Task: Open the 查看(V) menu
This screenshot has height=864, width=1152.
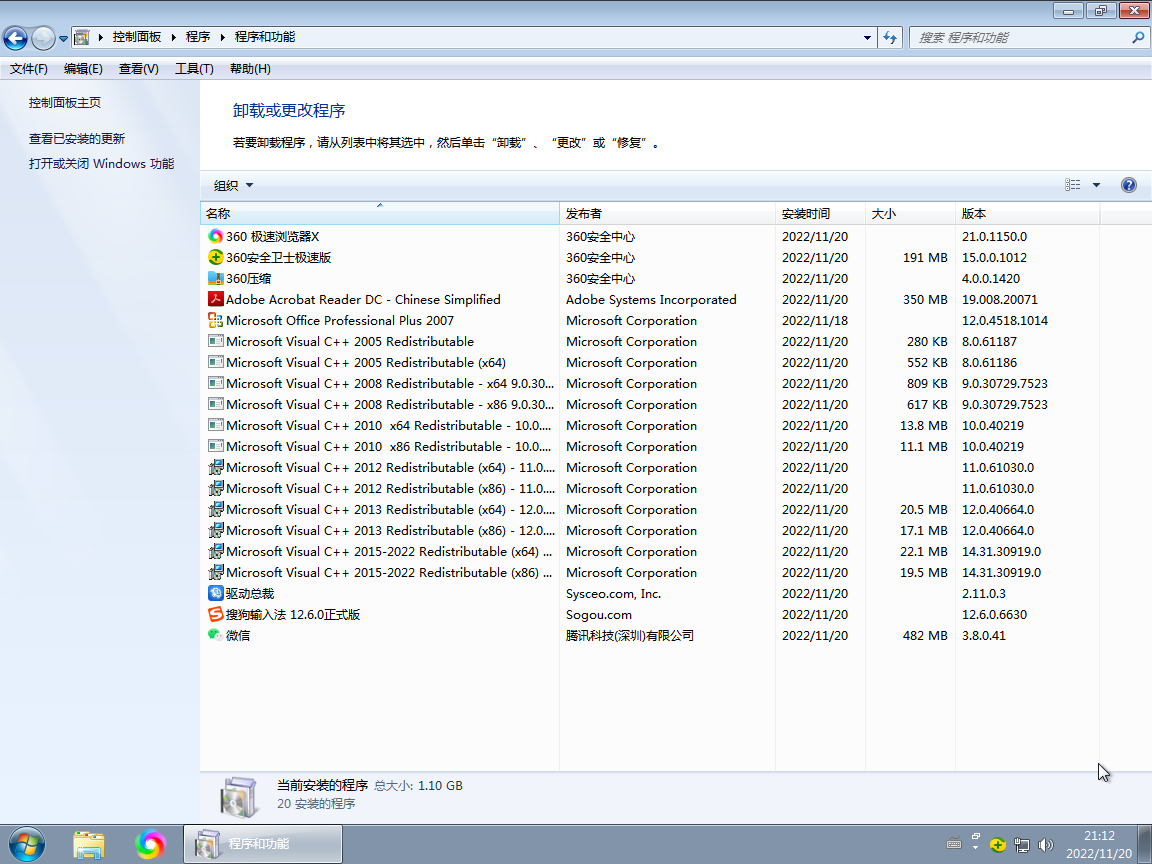Action: click(x=139, y=68)
